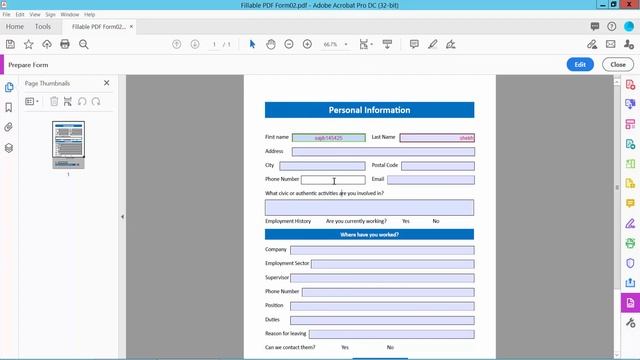640x360 pixels.
Task: Click into the Last Name field
Action: (x=437, y=138)
